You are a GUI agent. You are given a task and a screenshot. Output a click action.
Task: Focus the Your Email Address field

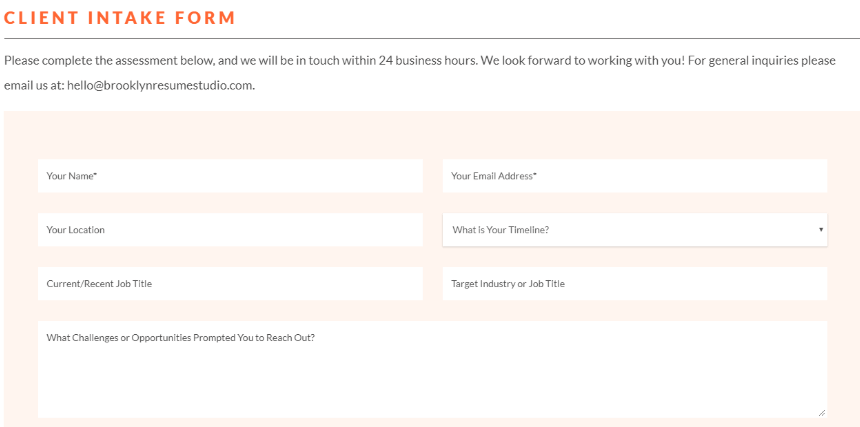635,176
